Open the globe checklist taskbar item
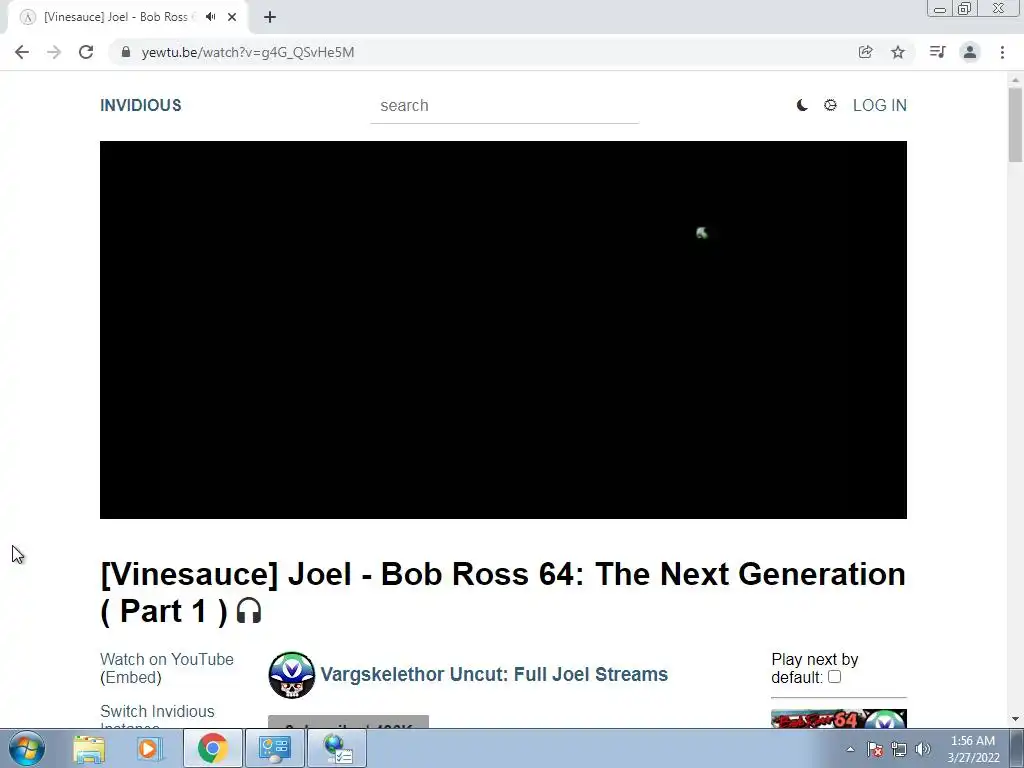Image resolution: width=1024 pixels, height=768 pixels. [x=337, y=748]
